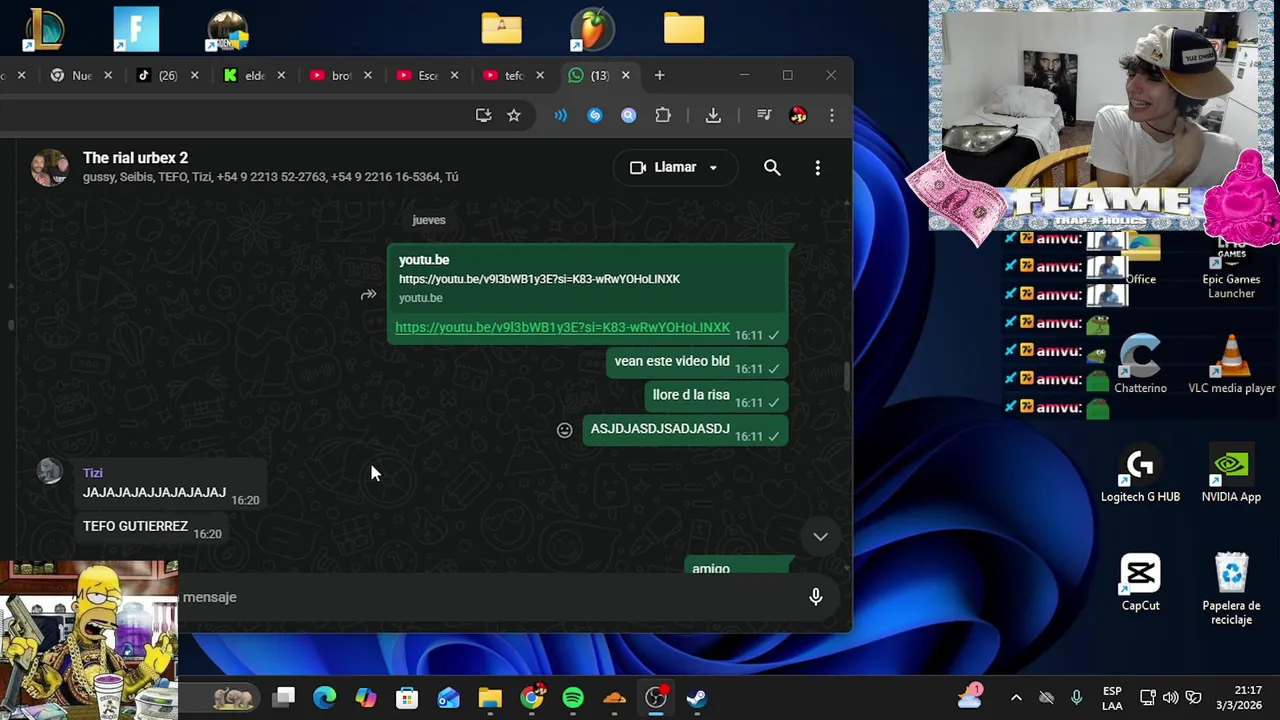
Task: Open the Chatterino desktop icon
Action: (x=1140, y=365)
